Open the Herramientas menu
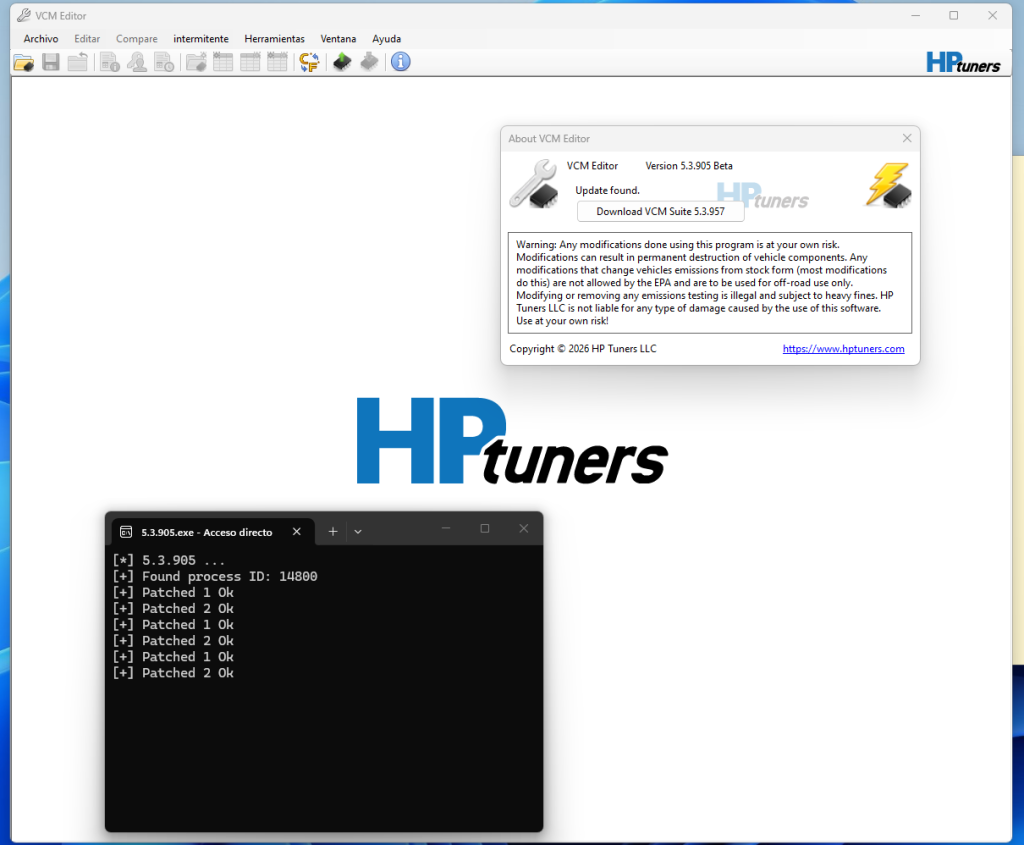 click(x=274, y=39)
